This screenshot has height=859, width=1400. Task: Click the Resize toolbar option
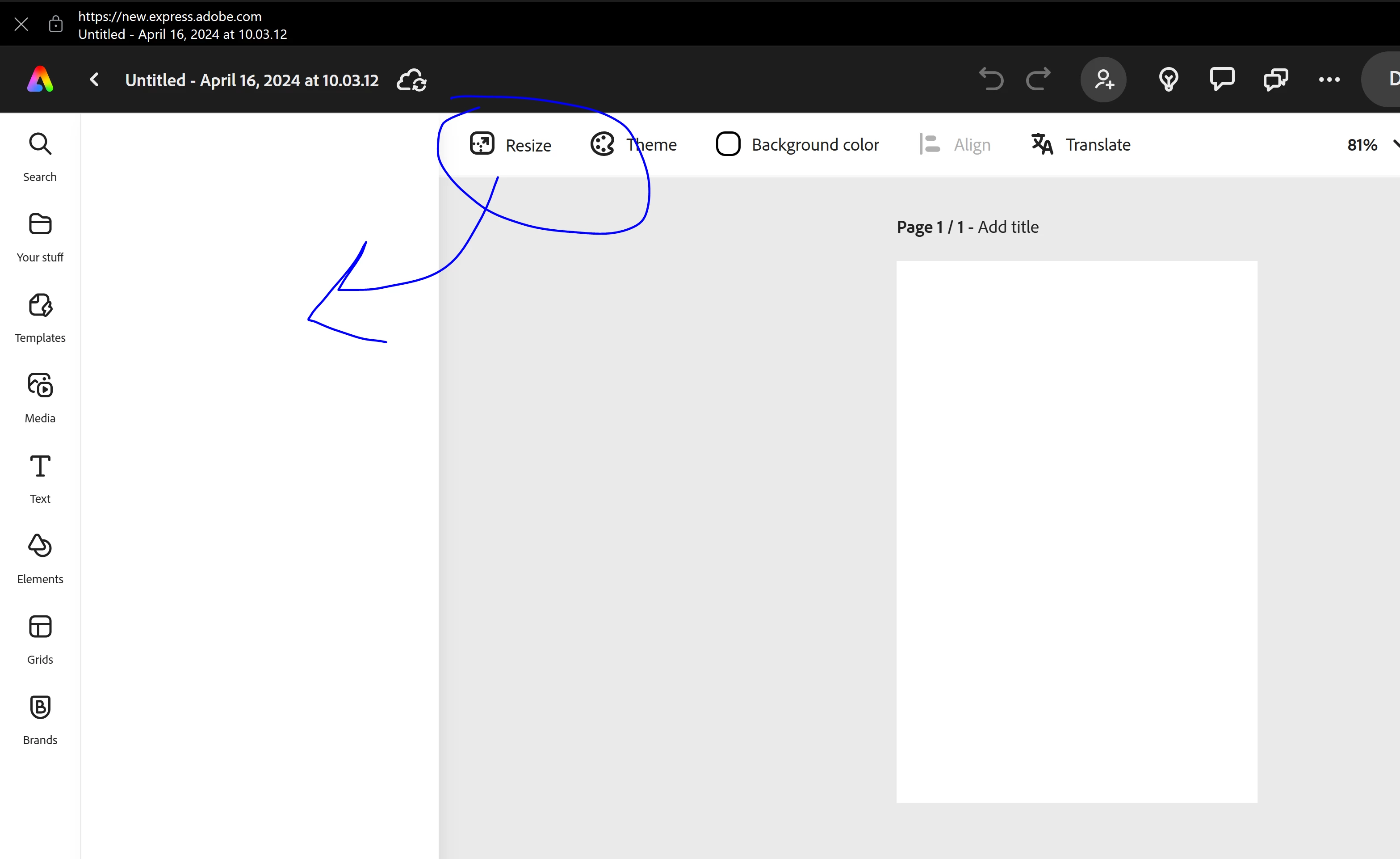(510, 145)
